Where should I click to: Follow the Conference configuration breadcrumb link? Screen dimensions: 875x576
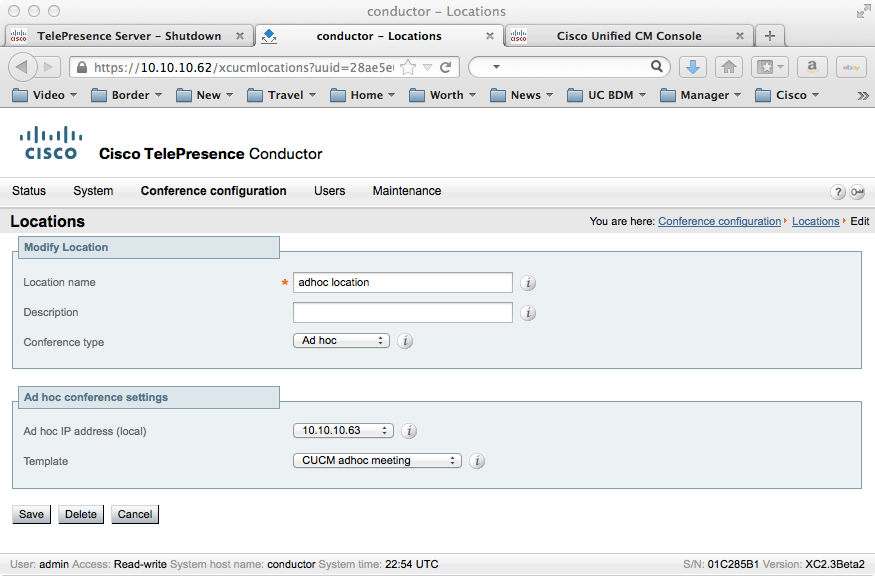click(x=719, y=221)
